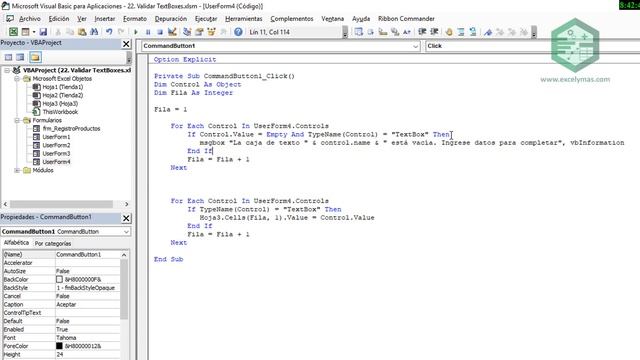Click the Insert UserForm toolbar icon
The height and width of the screenshot is (360, 640).
click(x=25, y=32)
